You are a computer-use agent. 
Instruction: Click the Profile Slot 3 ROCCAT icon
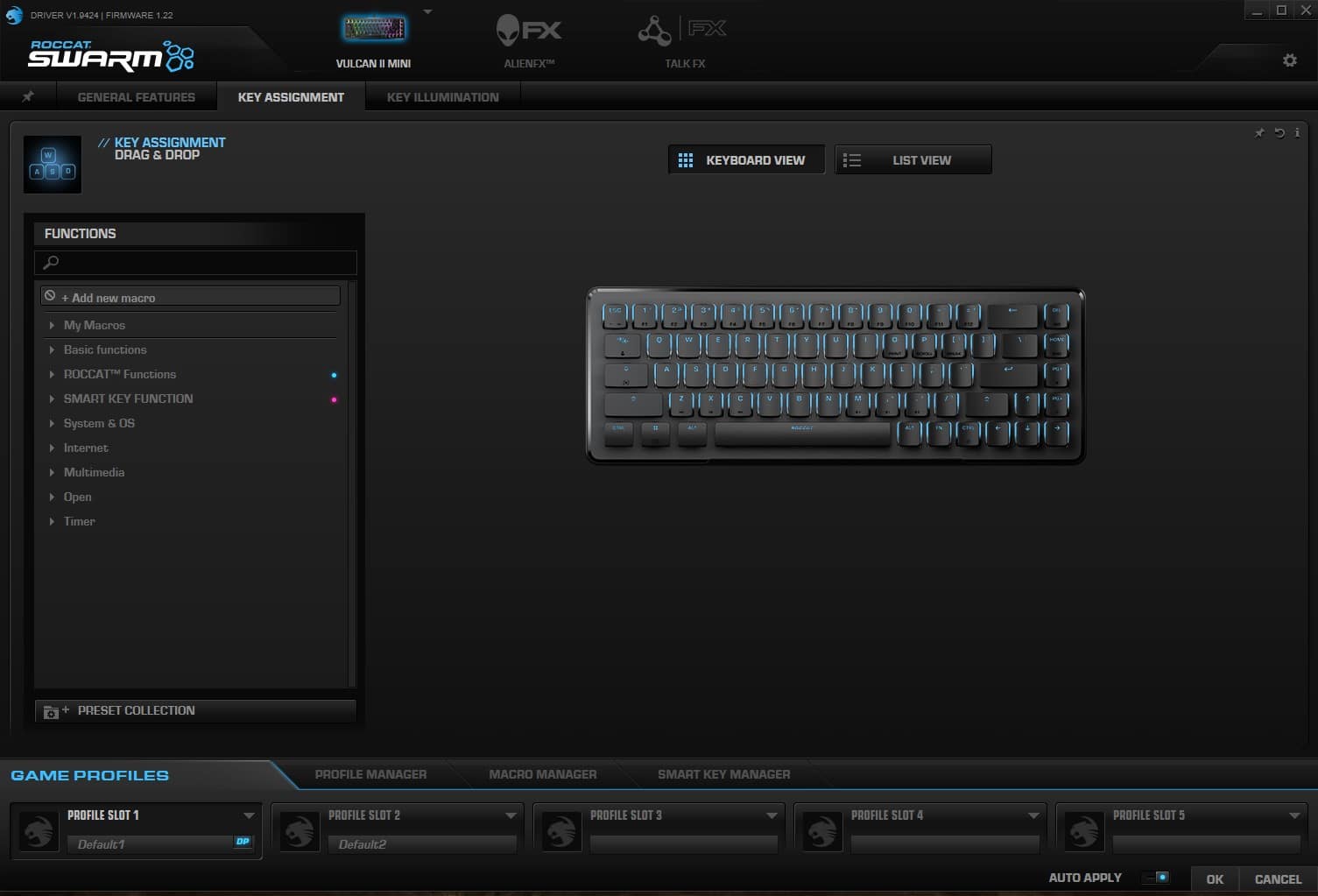tap(561, 830)
